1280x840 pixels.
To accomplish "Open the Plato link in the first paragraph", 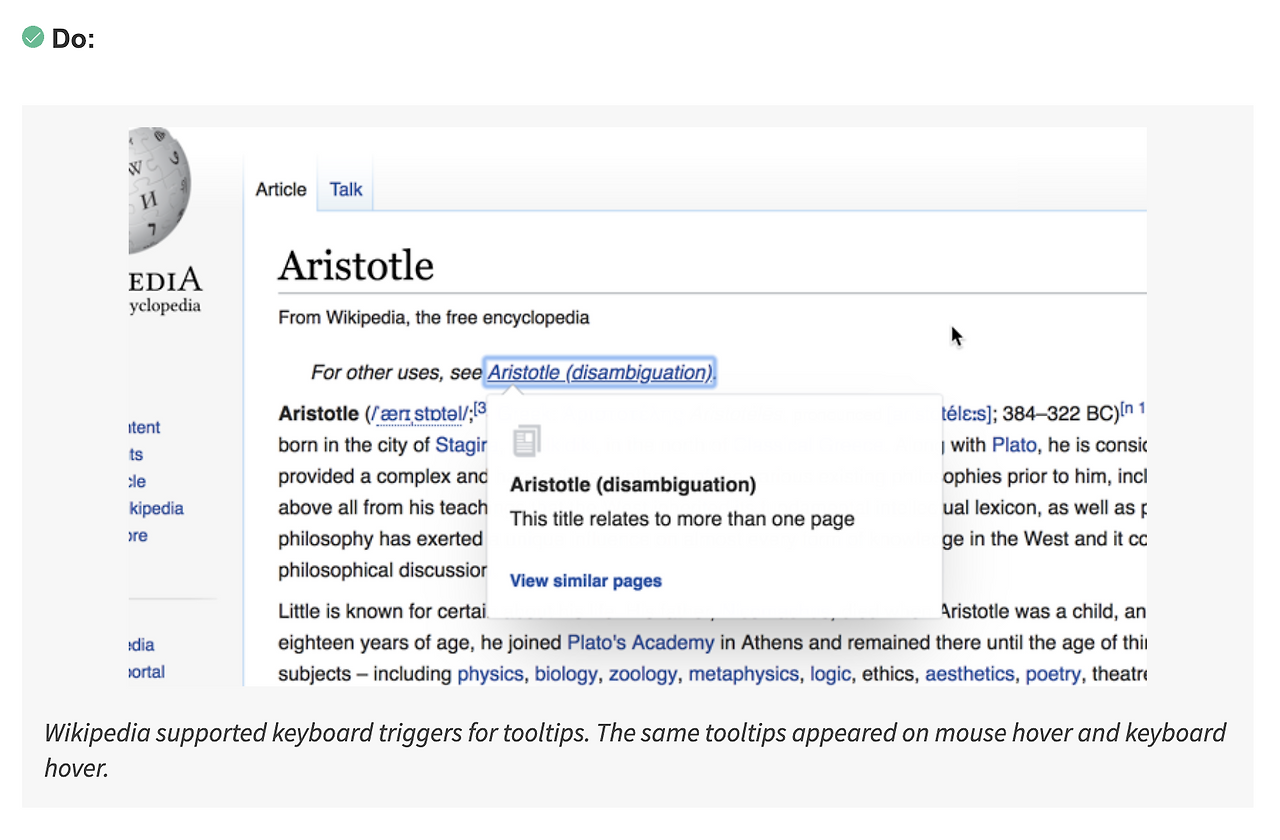I will (x=1014, y=445).
